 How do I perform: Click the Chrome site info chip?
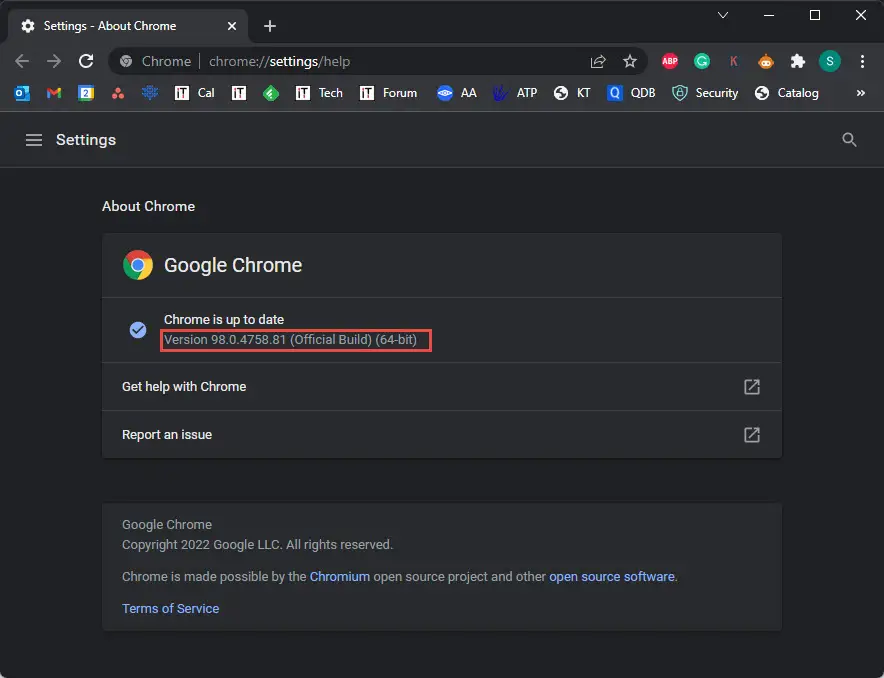(156, 61)
